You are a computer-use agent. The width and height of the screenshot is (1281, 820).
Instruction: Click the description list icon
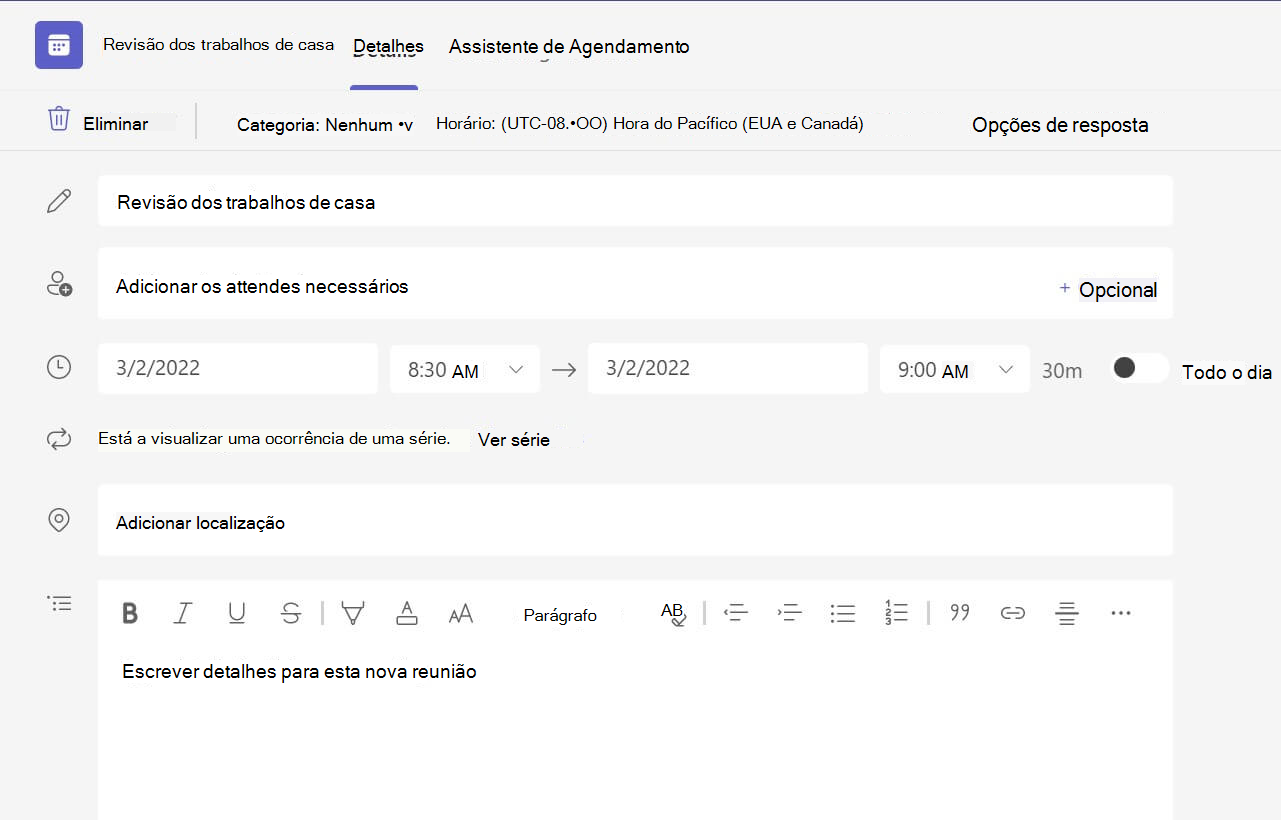click(x=59, y=603)
